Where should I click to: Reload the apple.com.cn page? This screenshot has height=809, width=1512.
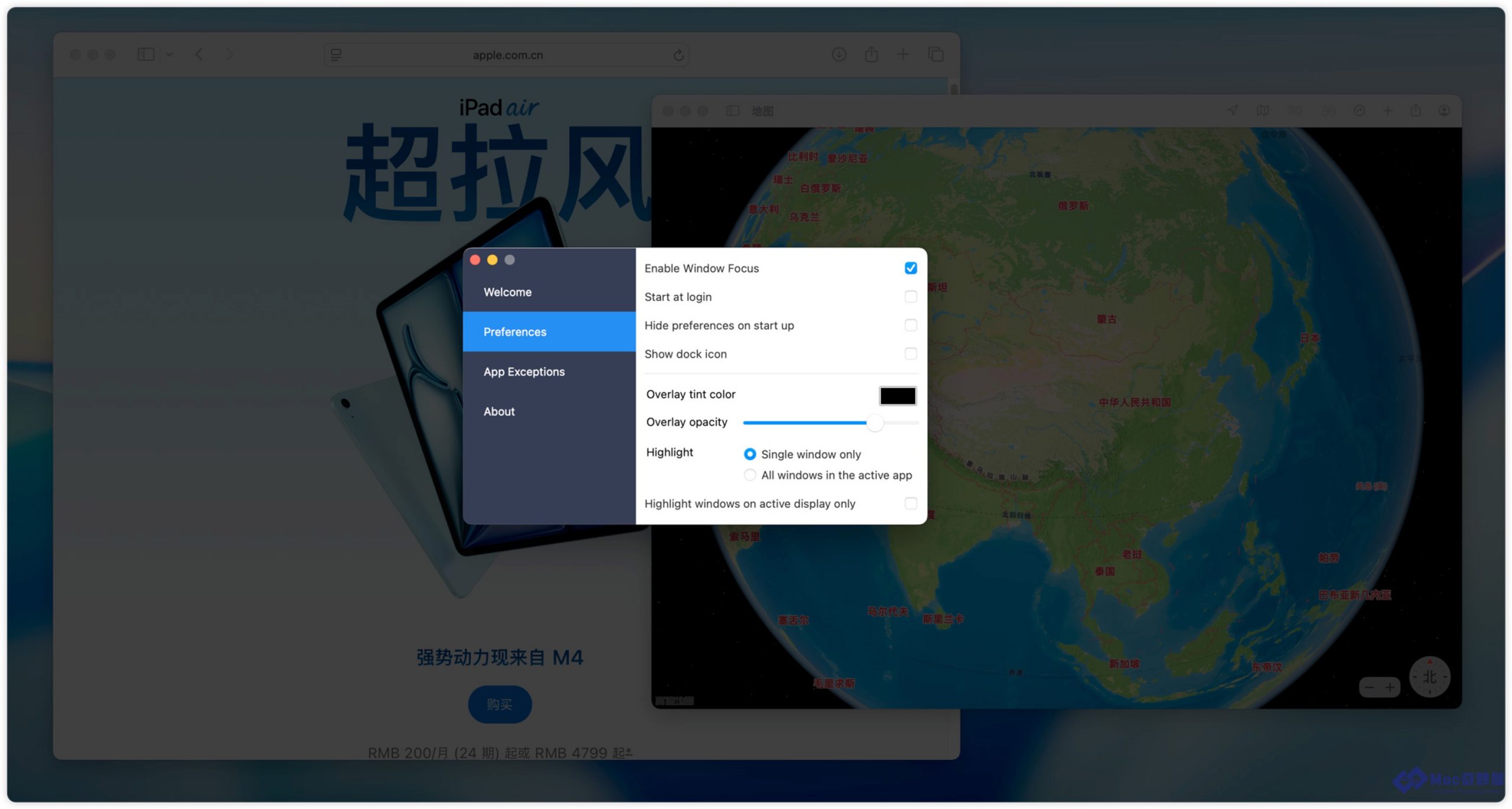(678, 55)
